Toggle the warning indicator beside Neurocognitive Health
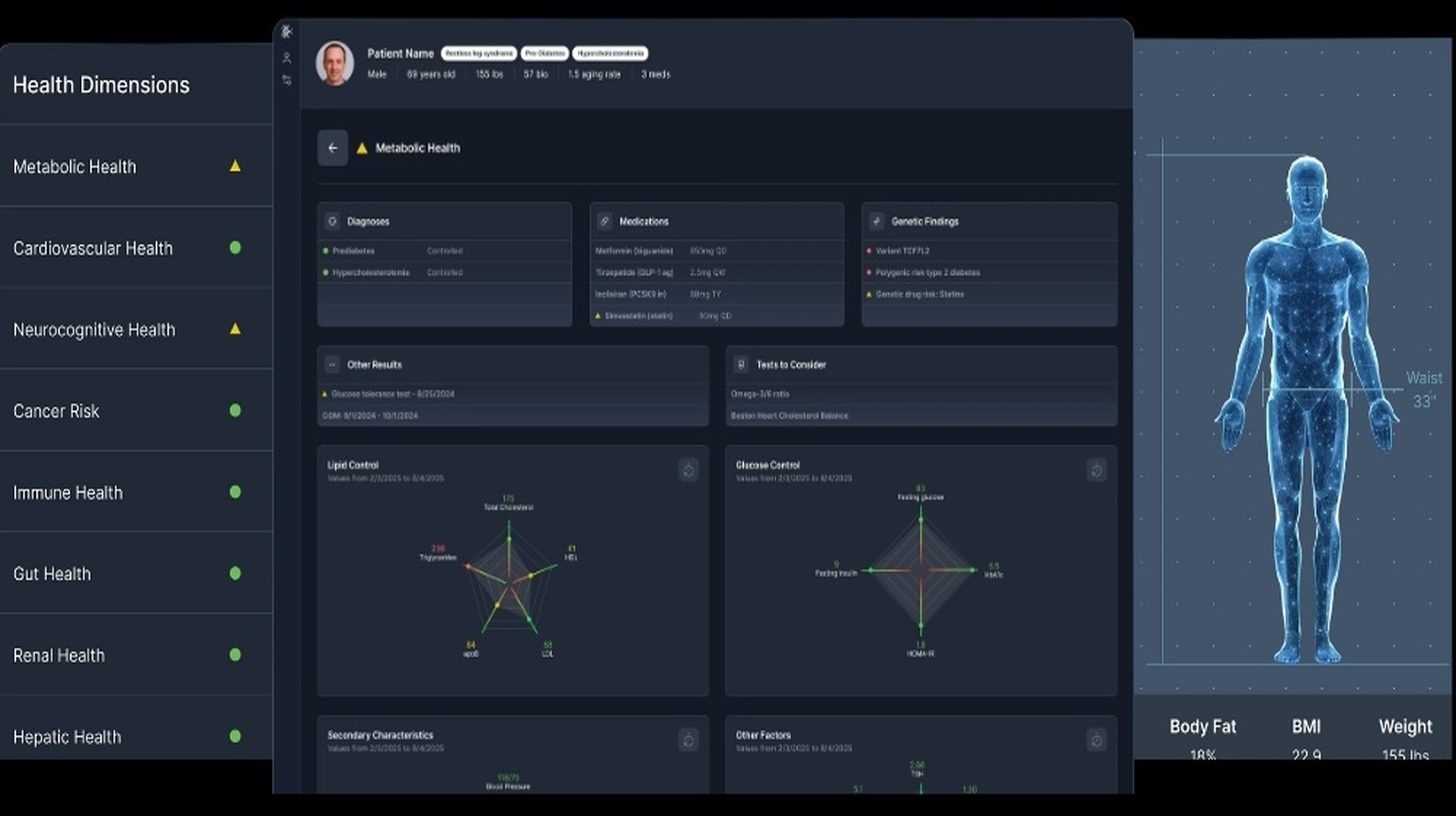 (x=234, y=329)
